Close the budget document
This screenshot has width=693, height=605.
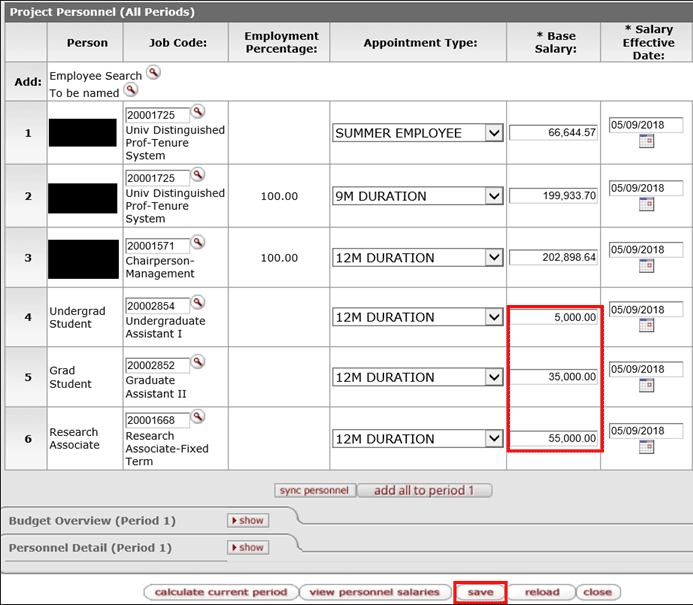[x=598, y=592]
